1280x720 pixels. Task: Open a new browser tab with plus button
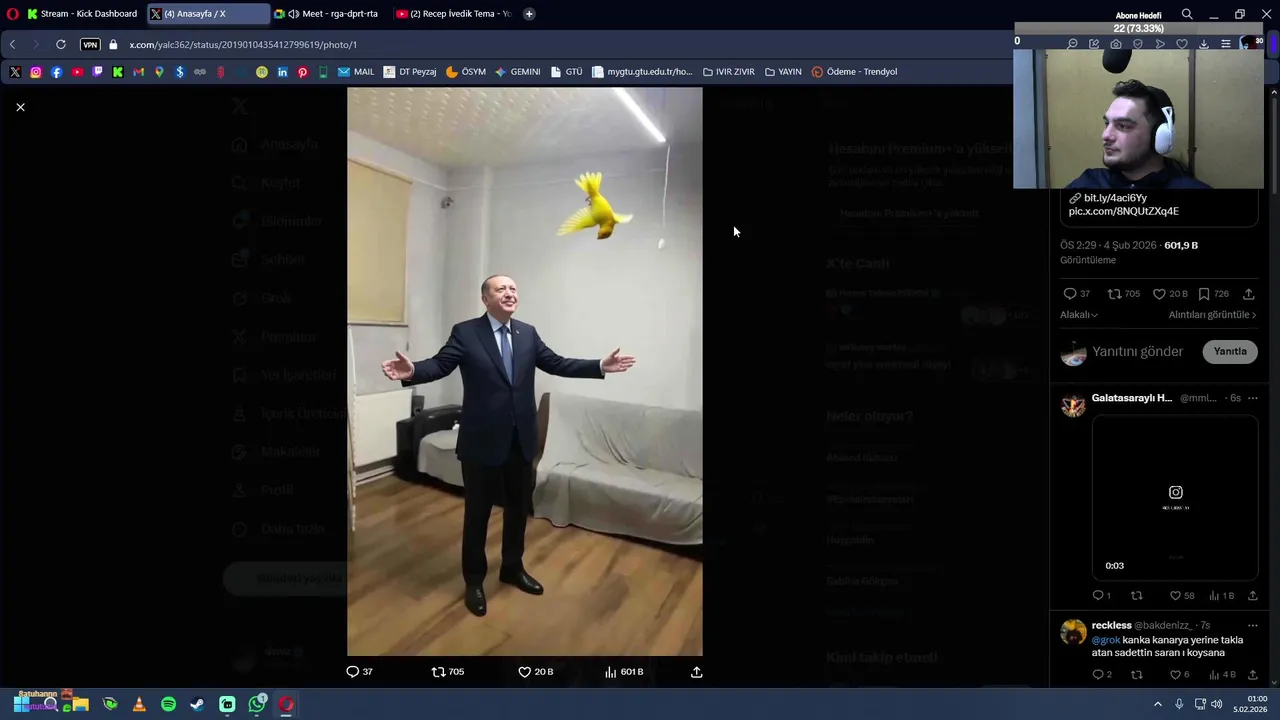pos(529,14)
